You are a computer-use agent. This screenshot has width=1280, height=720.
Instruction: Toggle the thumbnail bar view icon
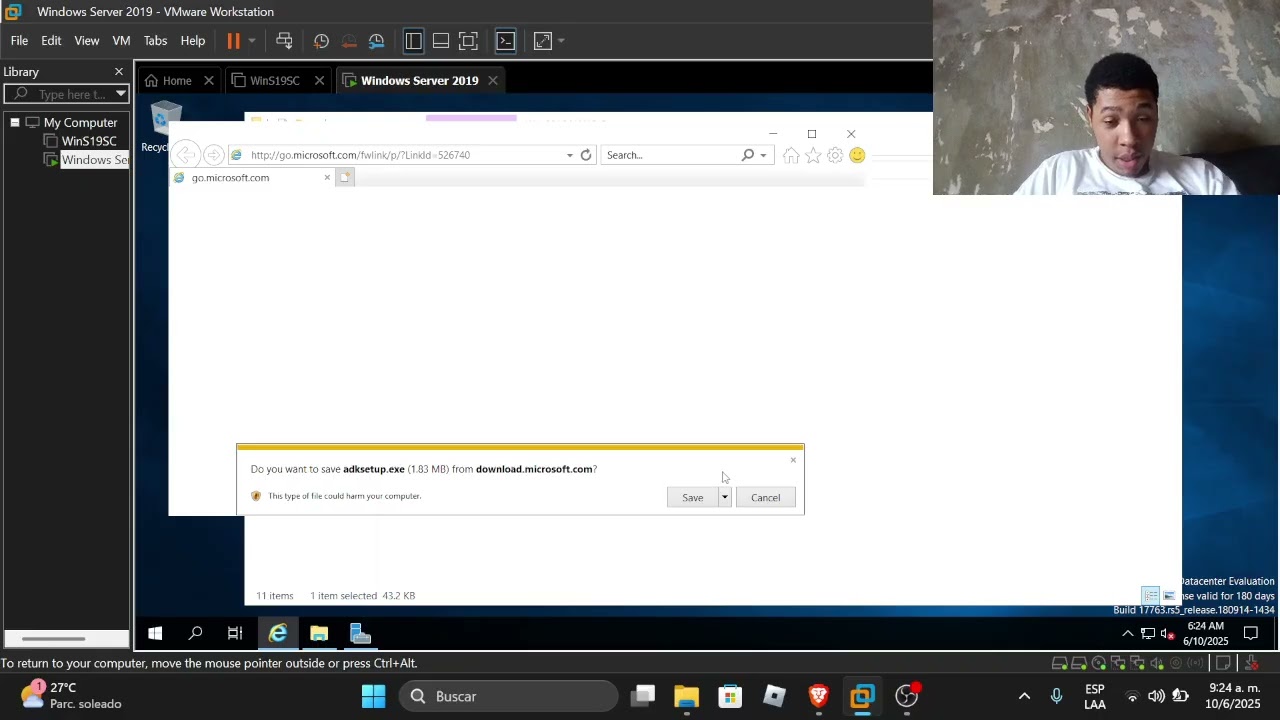pyautogui.click(x=440, y=41)
